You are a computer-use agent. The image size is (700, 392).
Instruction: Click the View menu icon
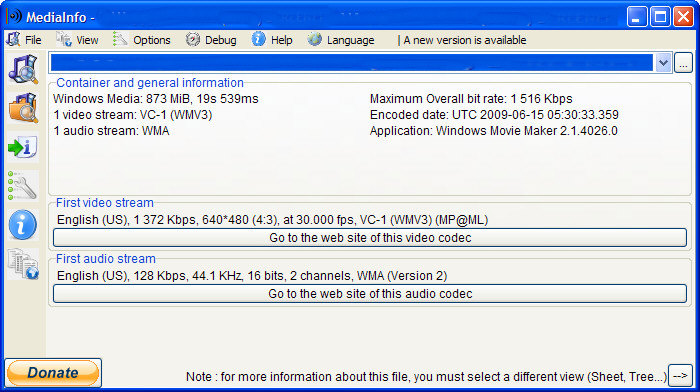coord(63,40)
